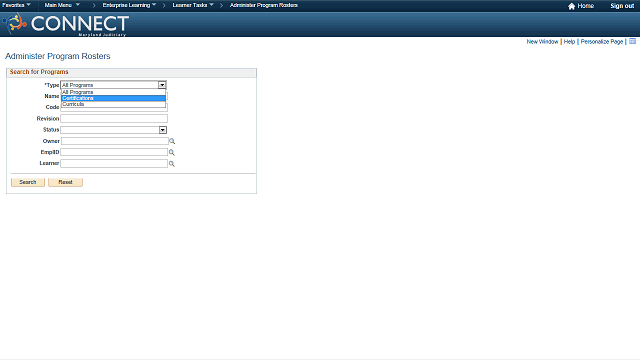
Task: Open the Main Menu dropdown
Action: coord(62,5)
